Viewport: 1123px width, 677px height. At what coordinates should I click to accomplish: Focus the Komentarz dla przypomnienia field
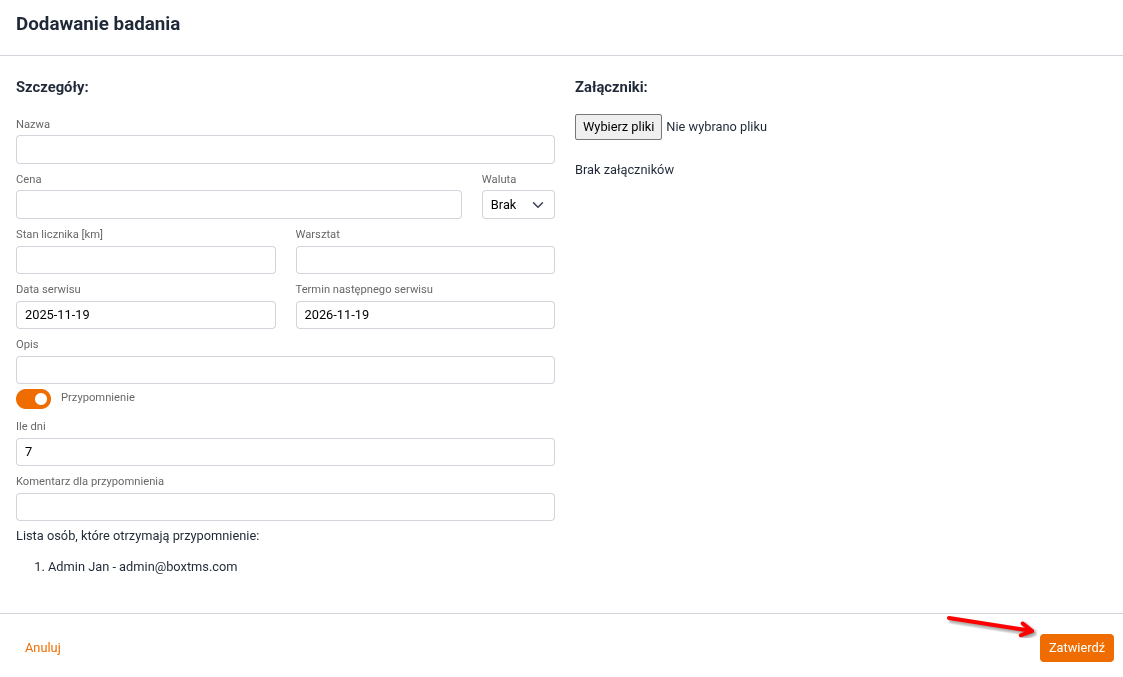[285, 507]
